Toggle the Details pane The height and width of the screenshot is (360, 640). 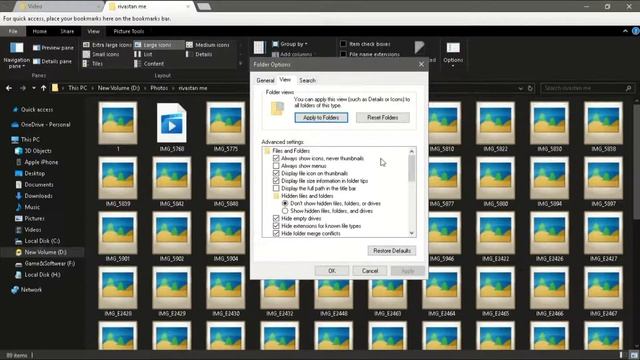click(52, 61)
